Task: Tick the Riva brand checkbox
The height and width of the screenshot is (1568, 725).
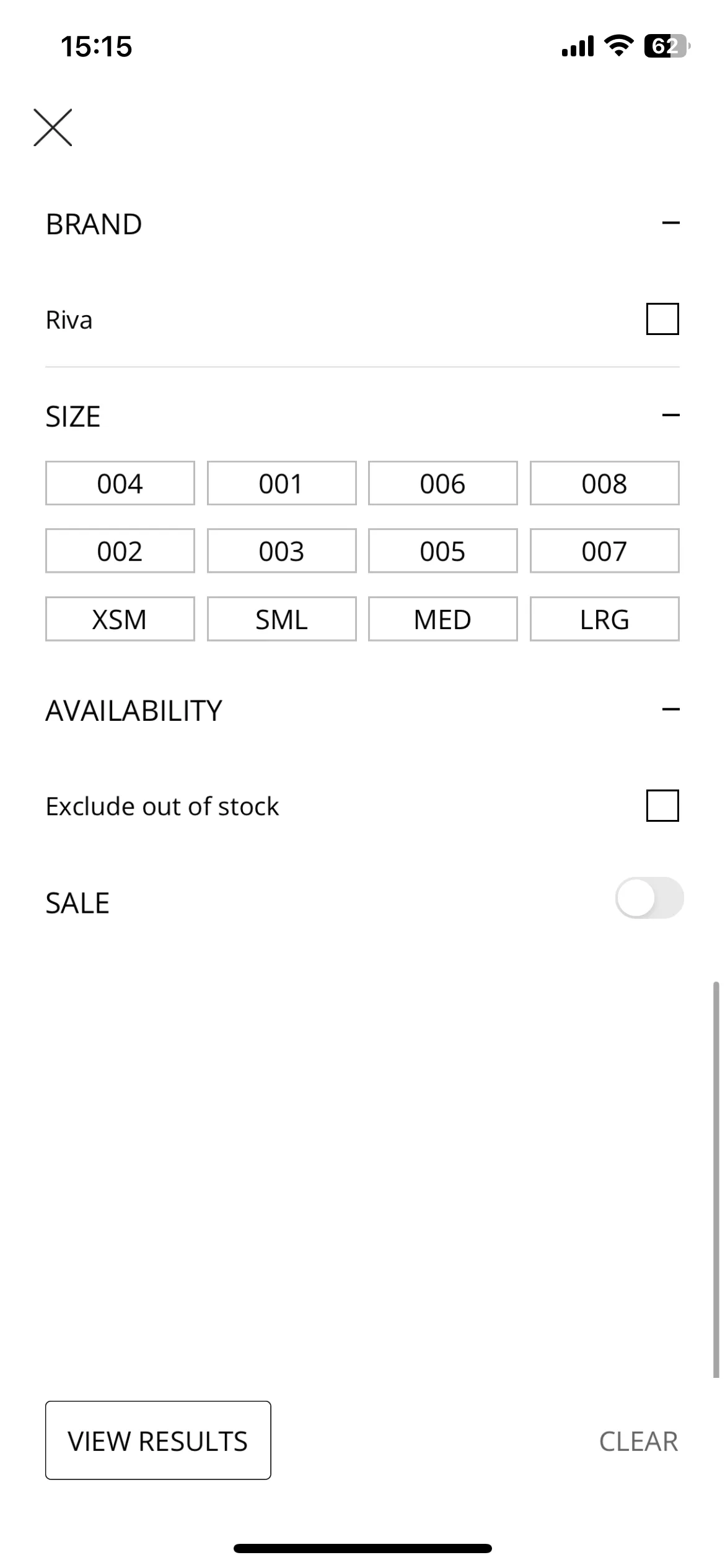Action: coord(662,319)
